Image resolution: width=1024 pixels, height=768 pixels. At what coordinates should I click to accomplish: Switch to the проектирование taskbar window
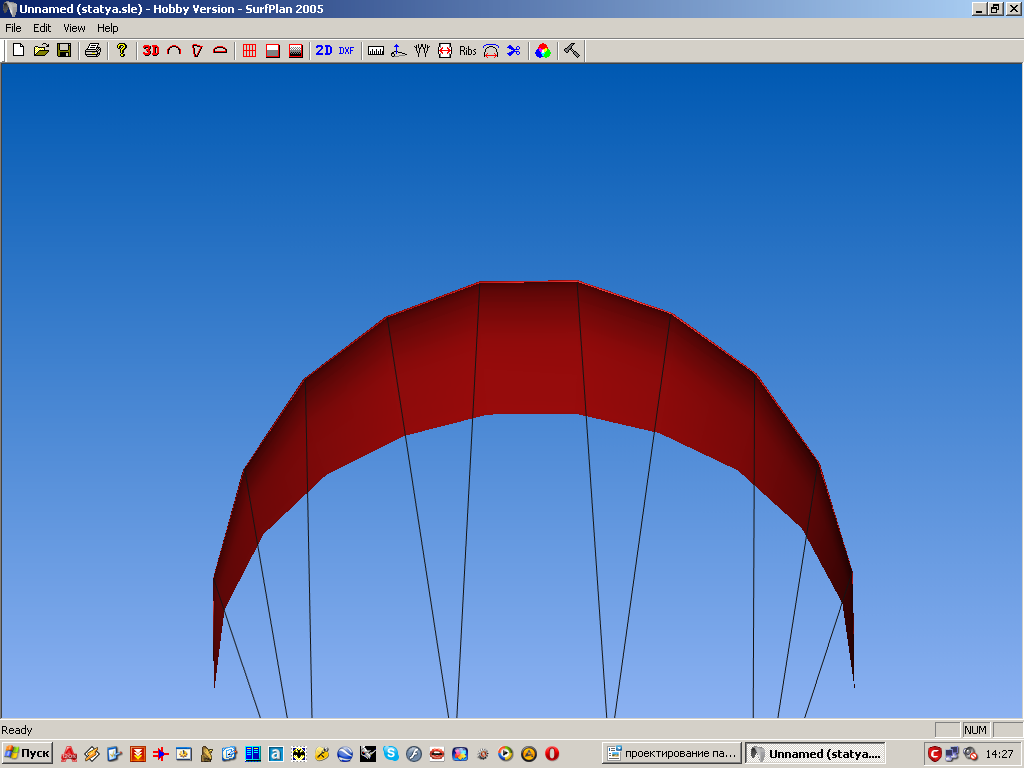pyautogui.click(x=673, y=753)
